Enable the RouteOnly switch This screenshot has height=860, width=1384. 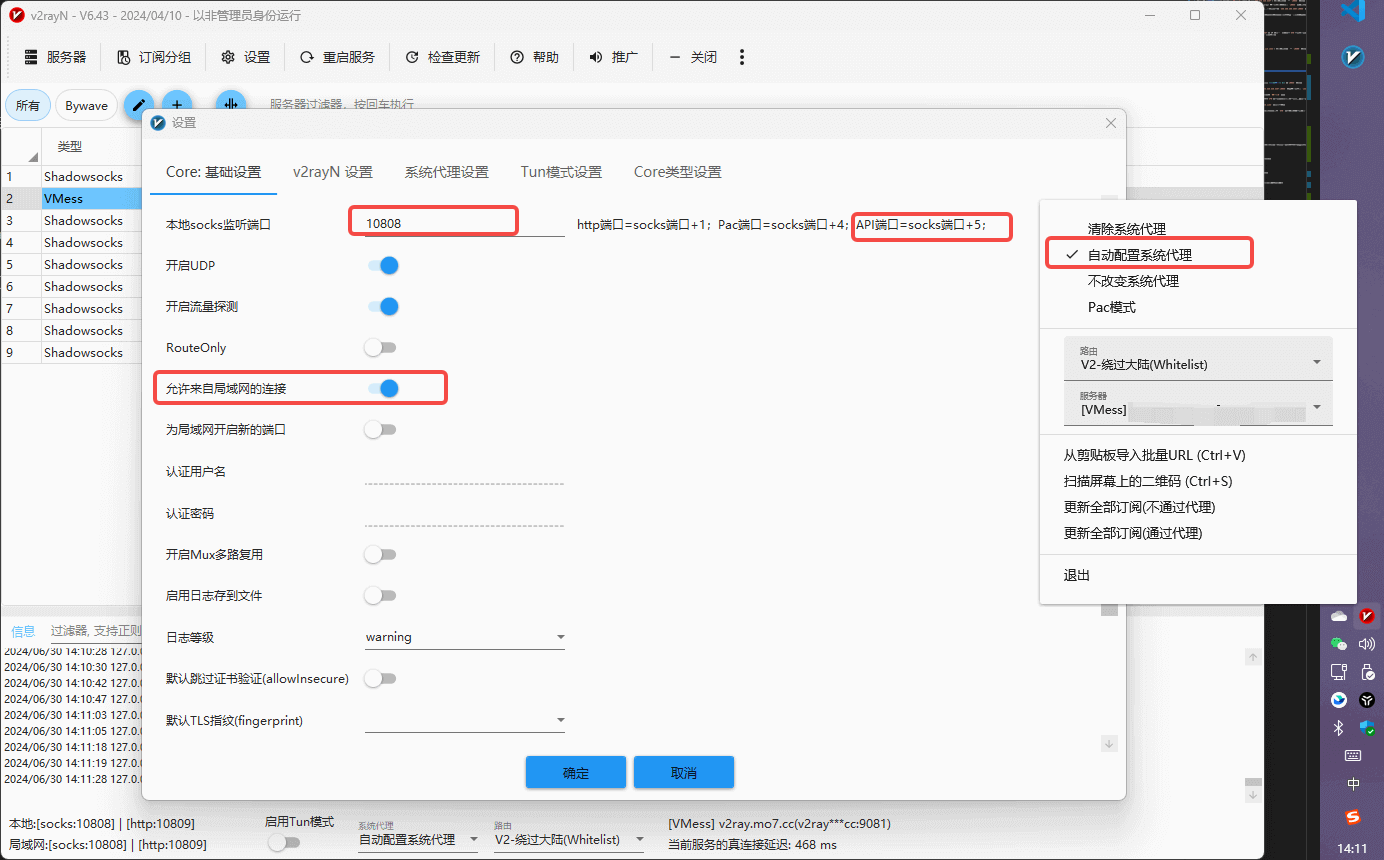coord(380,347)
